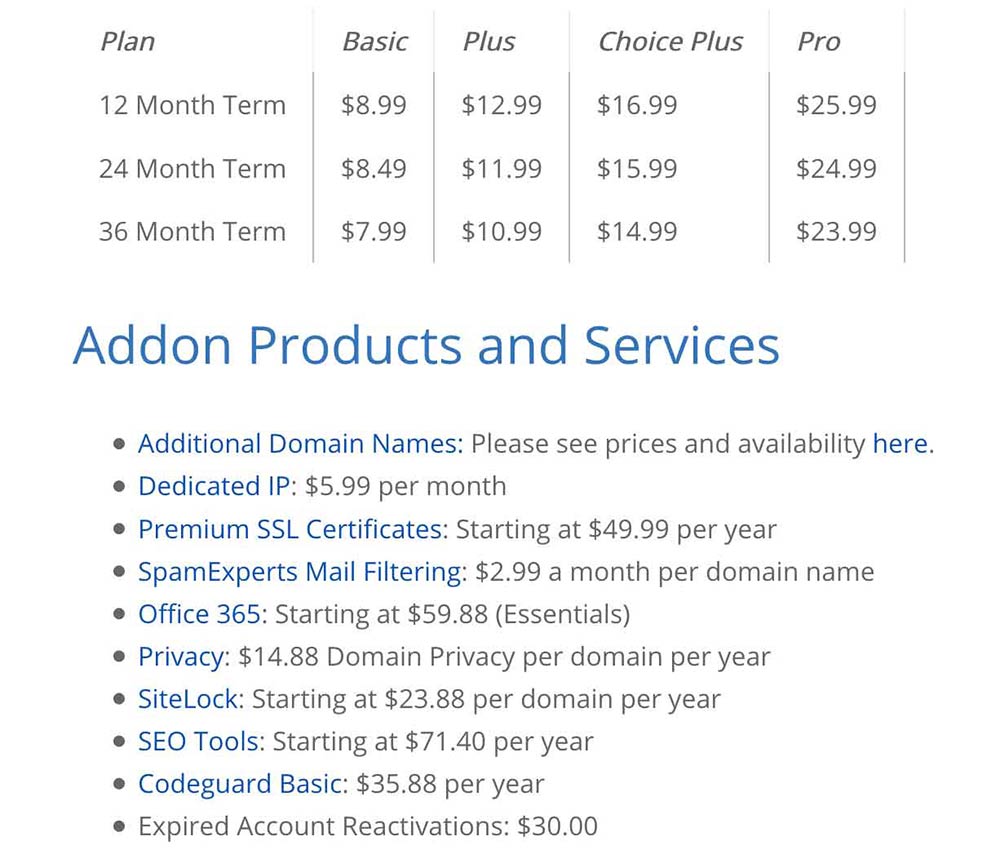The height and width of the screenshot is (863, 1000).
Task: Select the Choice Plus column header
Action: [670, 41]
